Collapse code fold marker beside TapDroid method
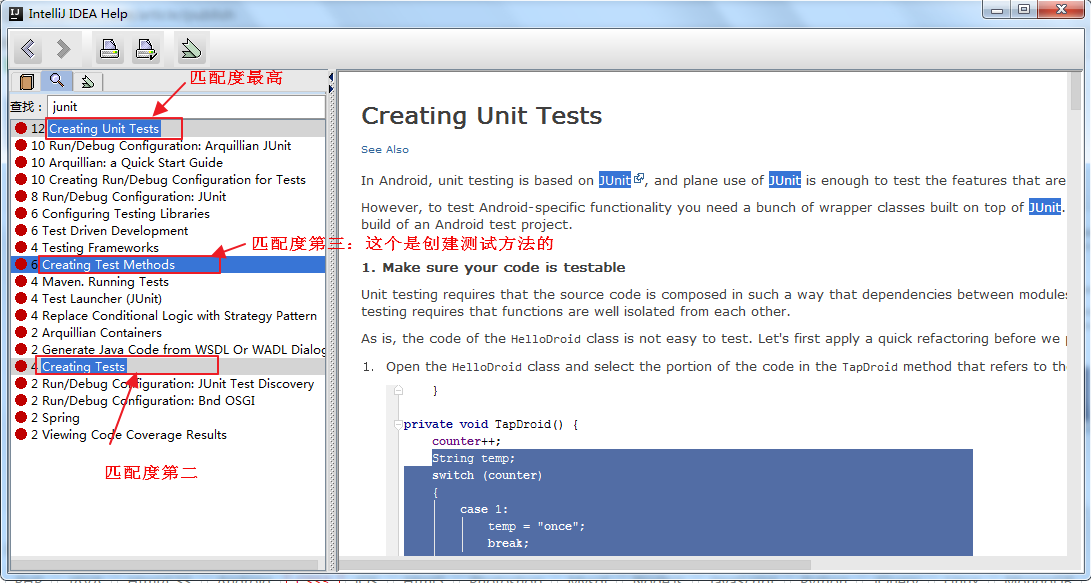 pyautogui.click(x=398, y=424)
